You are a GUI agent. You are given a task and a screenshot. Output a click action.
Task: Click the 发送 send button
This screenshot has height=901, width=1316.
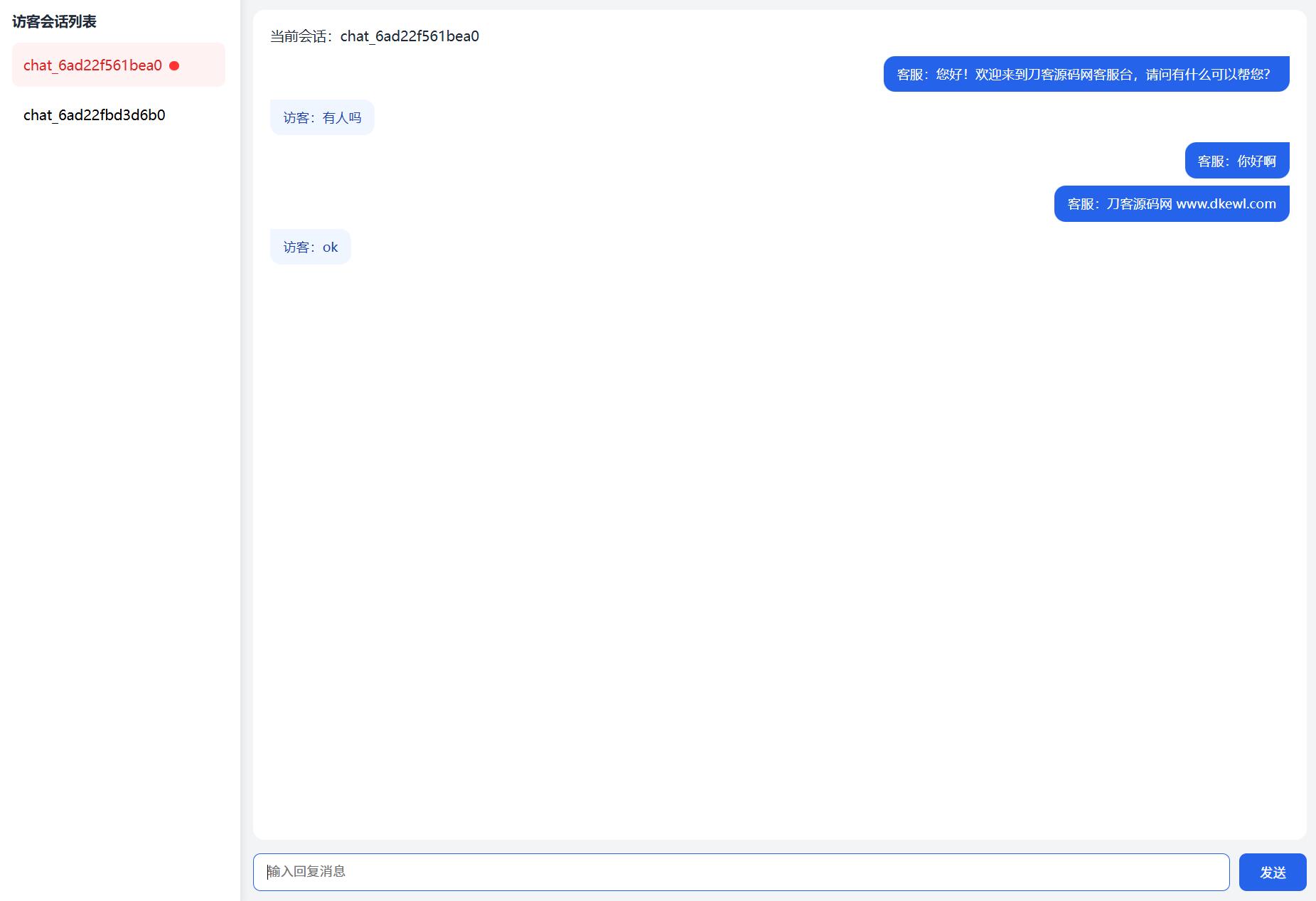tap(1273, 872)
